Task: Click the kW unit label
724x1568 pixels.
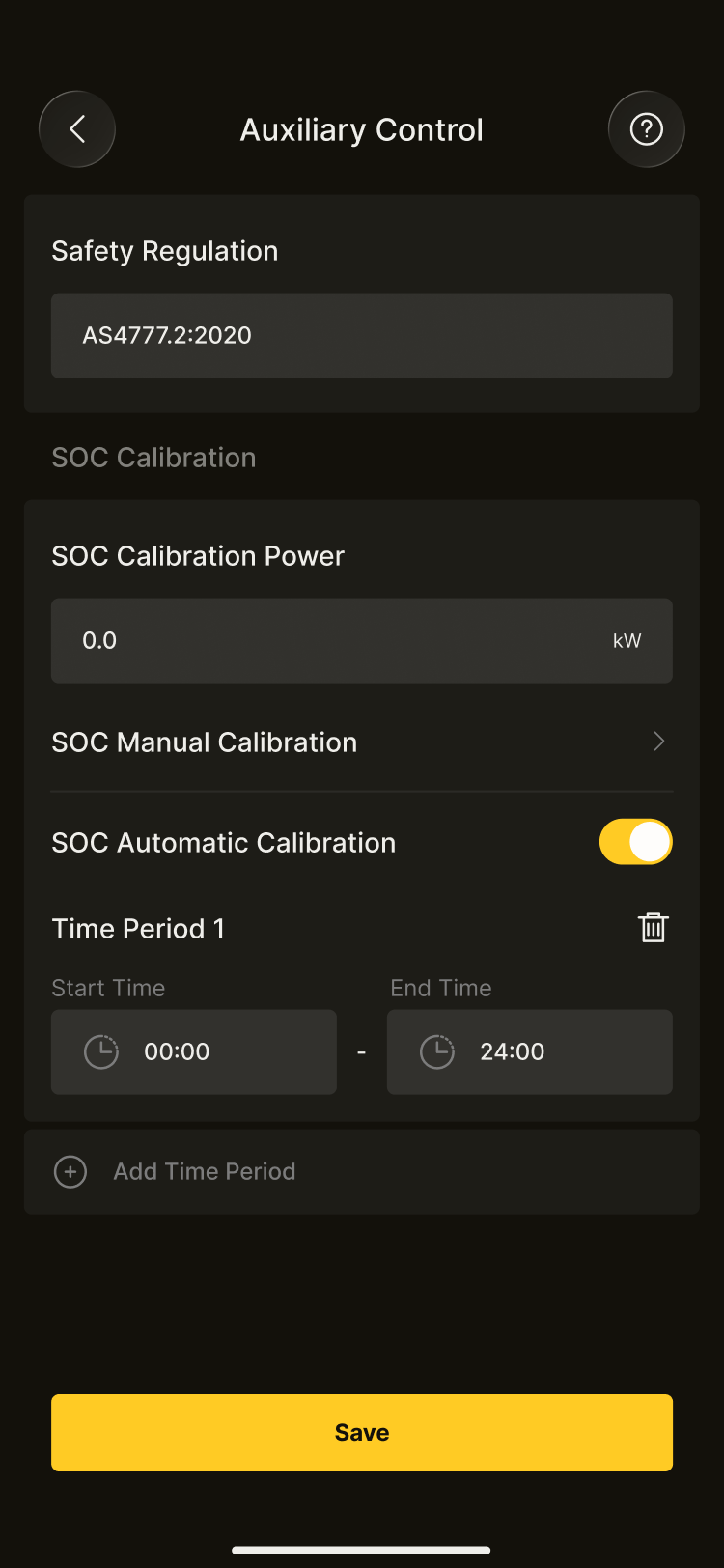Action: 627,641
